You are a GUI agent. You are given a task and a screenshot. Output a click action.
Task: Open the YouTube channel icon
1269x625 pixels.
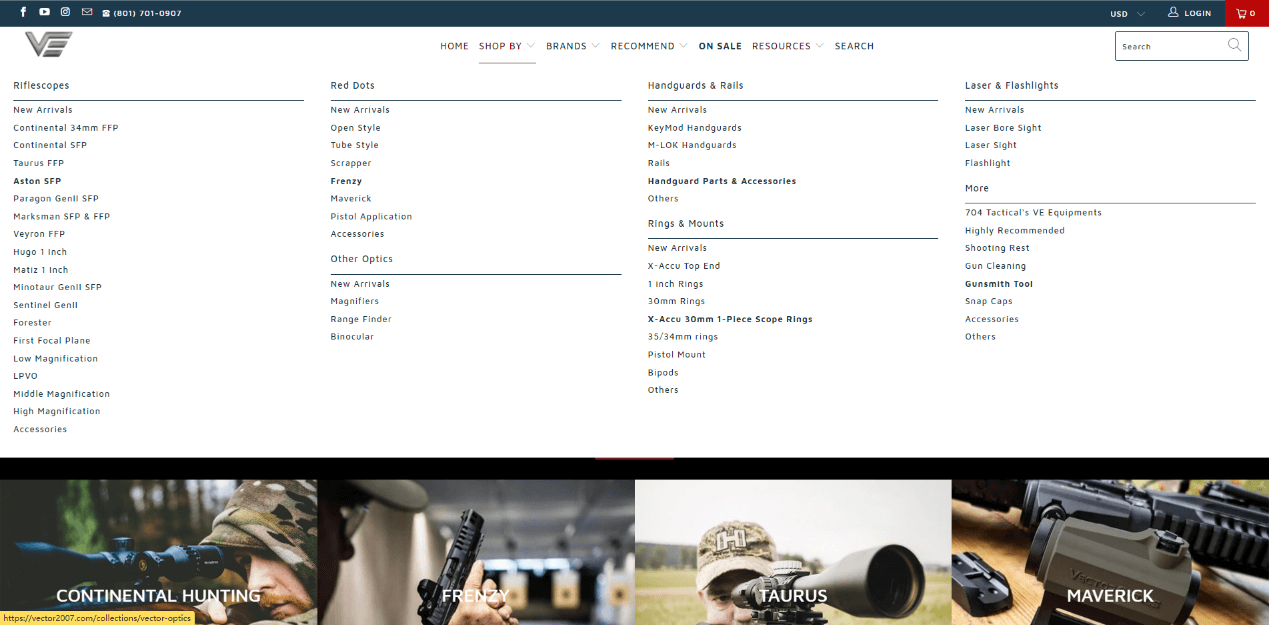(44, 13)
